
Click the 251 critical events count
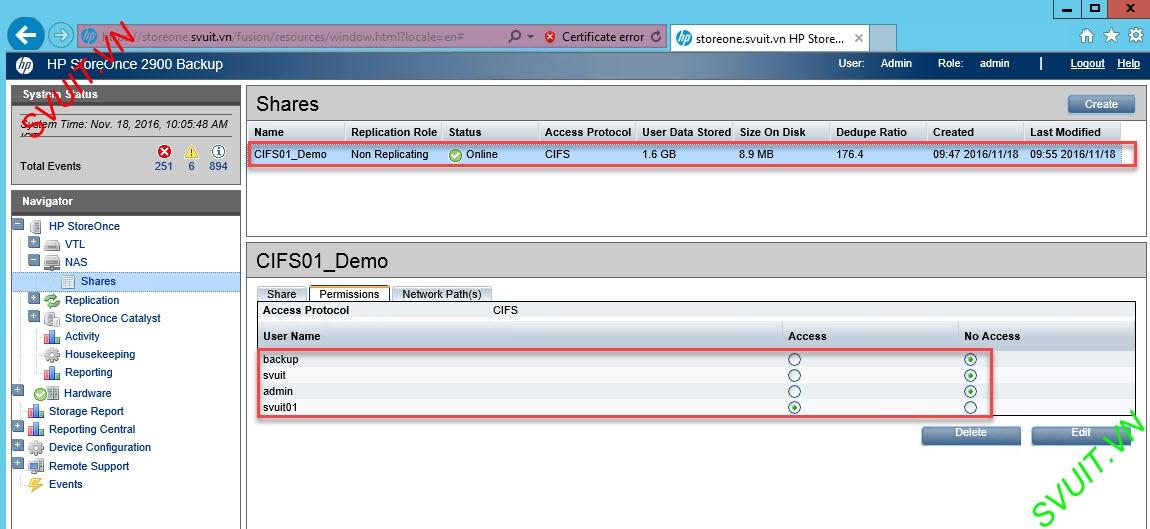click(x=164, y=167)
